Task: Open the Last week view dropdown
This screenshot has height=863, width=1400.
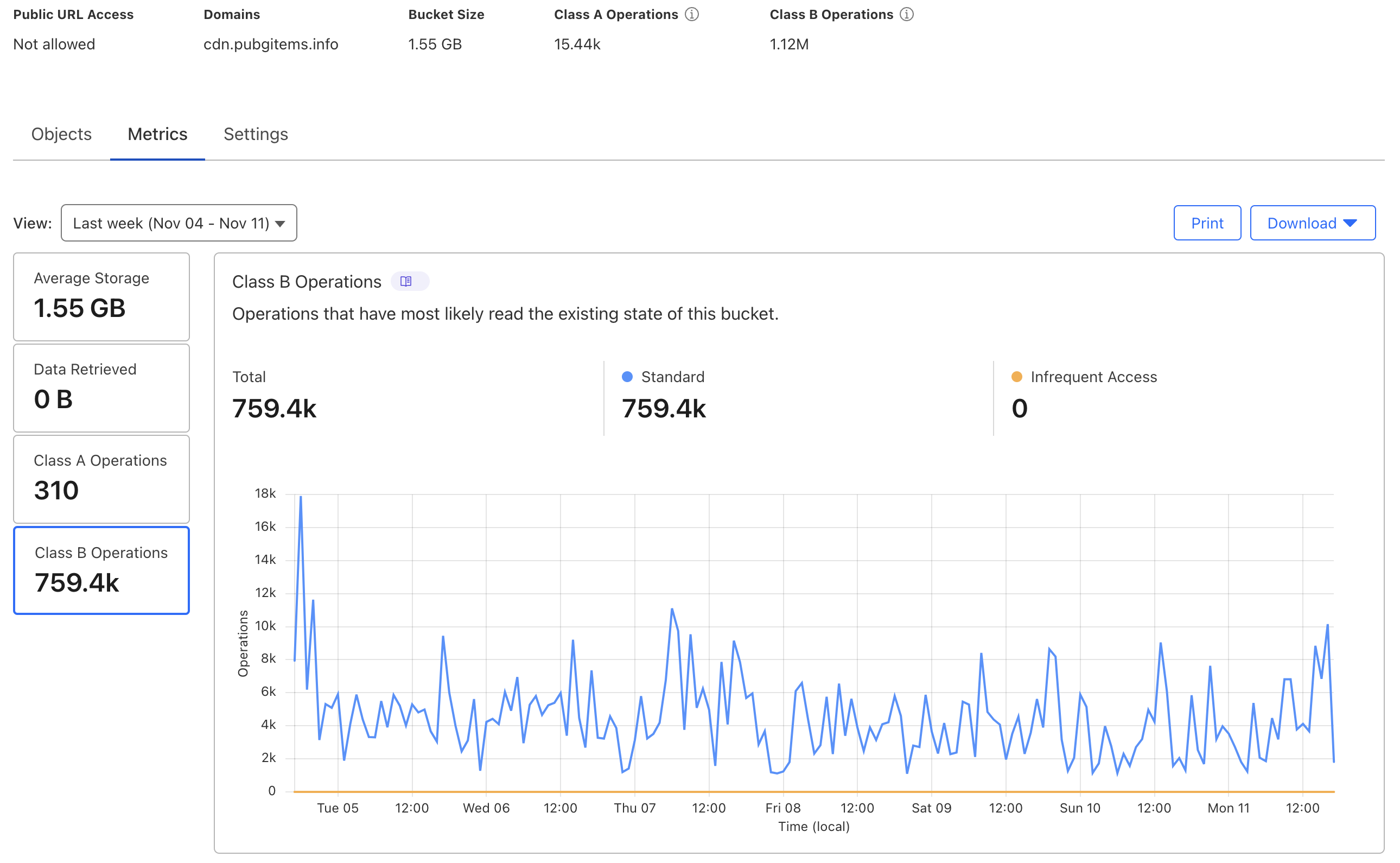Action: pos(179,223)
